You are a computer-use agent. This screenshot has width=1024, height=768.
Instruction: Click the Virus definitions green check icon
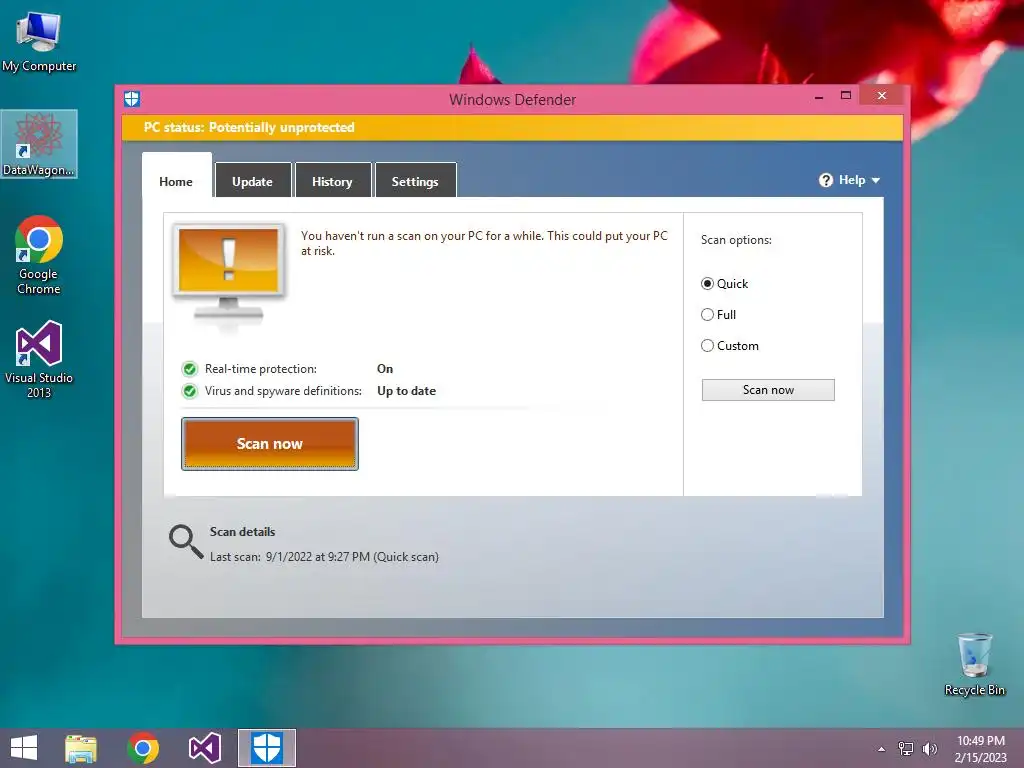189,391
